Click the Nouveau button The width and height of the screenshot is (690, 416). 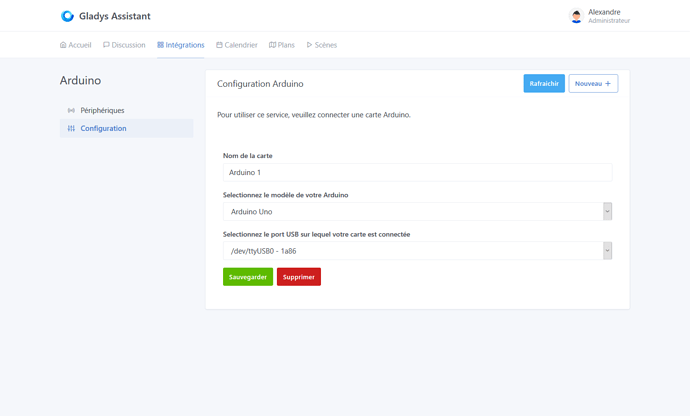pyautogui.click(x=593, y=84)
